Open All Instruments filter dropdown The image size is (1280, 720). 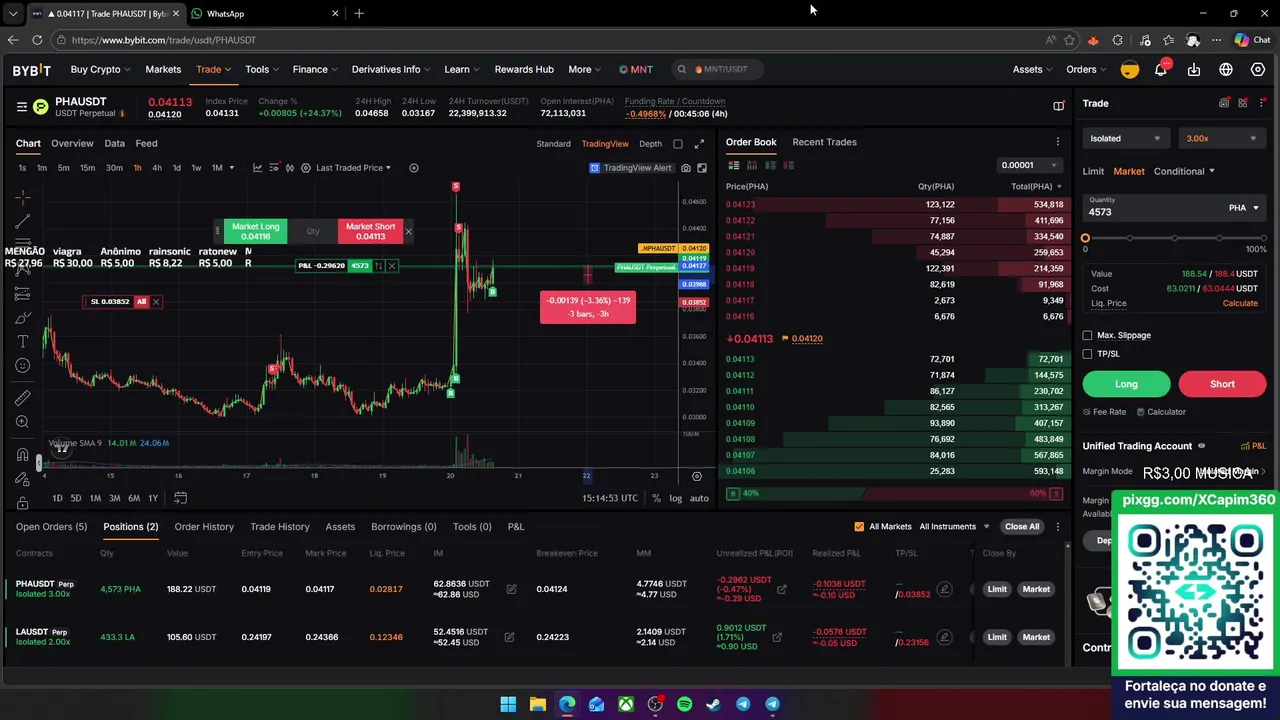[954, 527]
